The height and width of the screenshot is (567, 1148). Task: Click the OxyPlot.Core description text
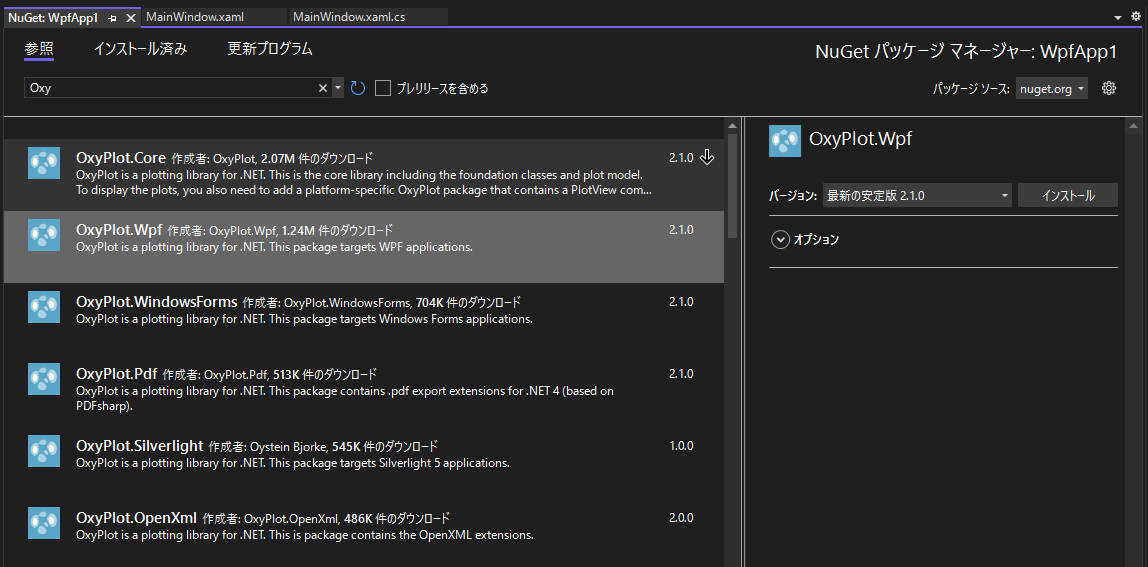(364, 182)
